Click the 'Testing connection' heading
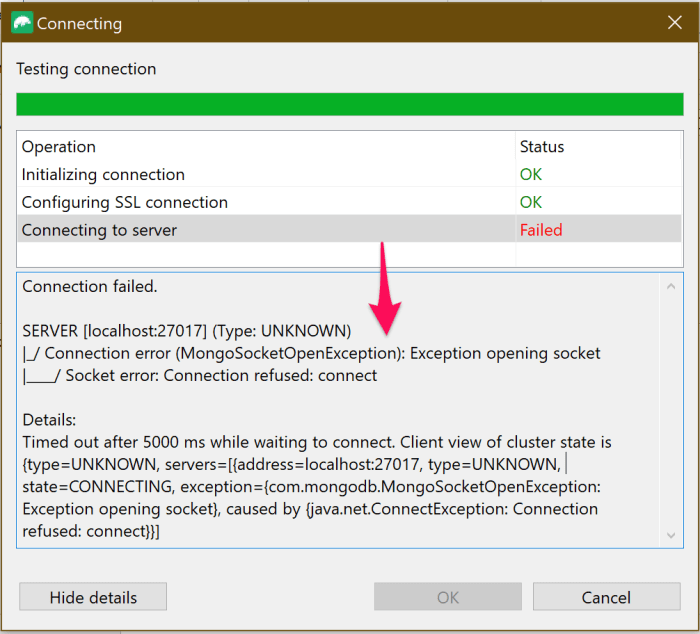This screenshot has height=634, width=700. point(86,69)
